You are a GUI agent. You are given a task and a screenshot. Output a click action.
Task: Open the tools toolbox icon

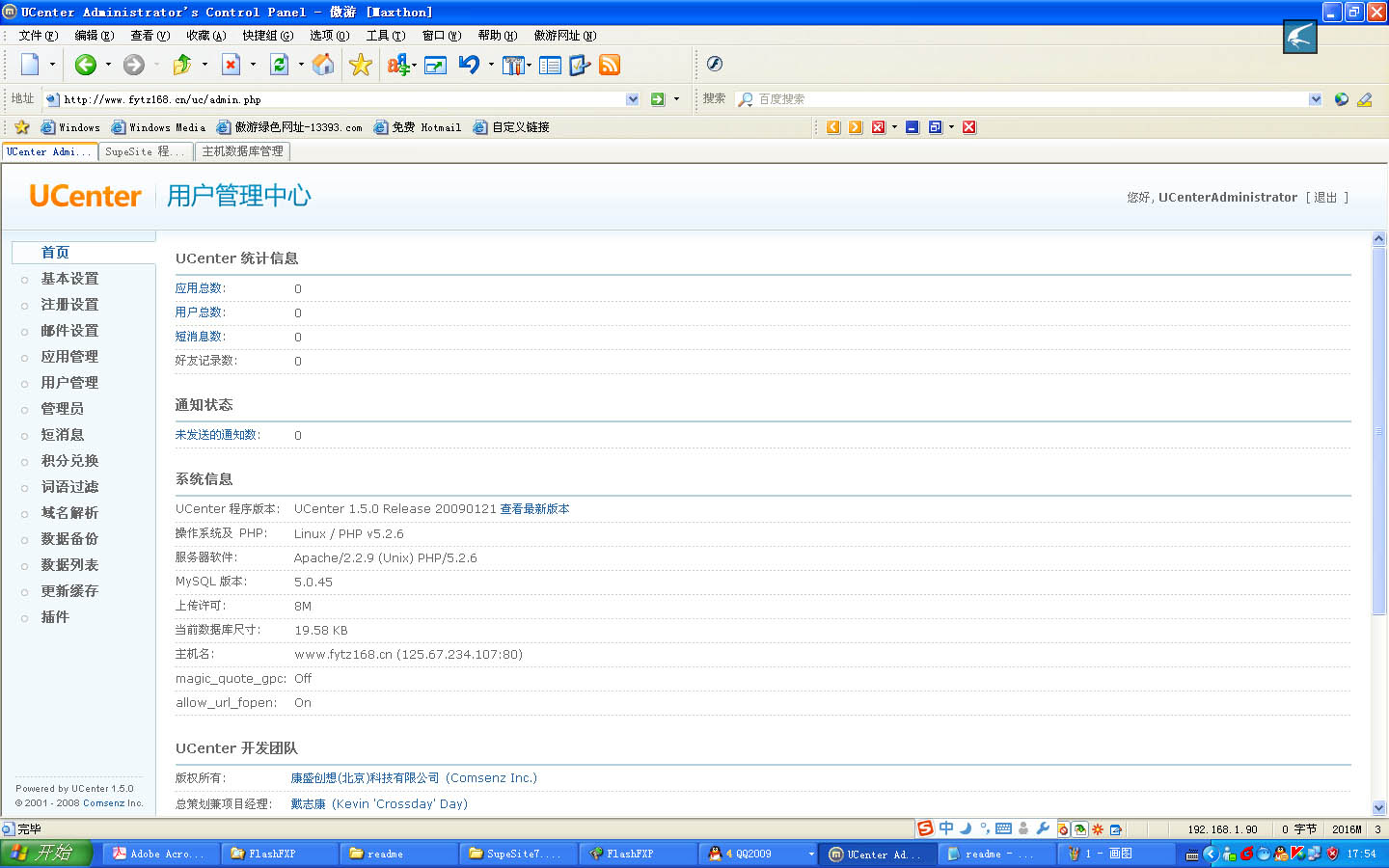pyautogui.click(x=513, y=66)
